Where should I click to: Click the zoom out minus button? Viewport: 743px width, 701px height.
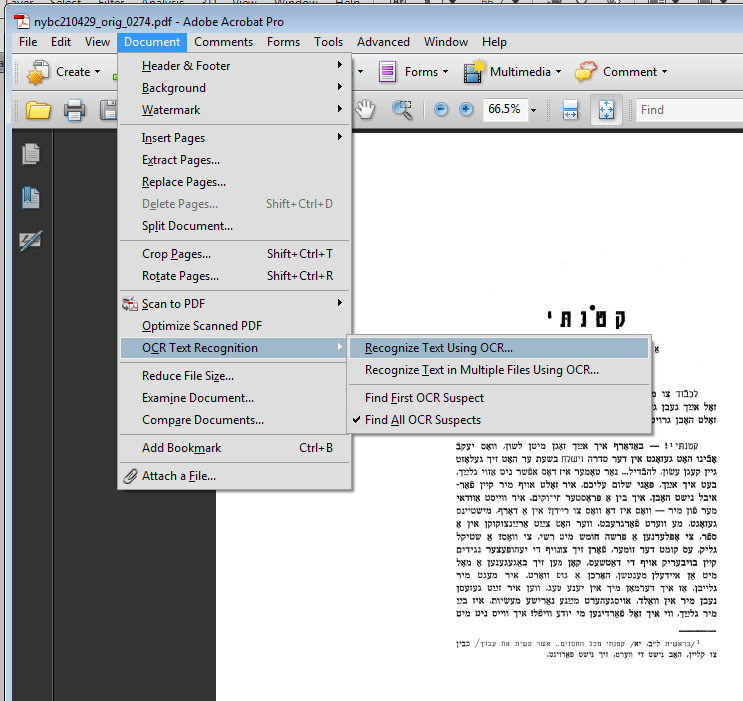441,110
